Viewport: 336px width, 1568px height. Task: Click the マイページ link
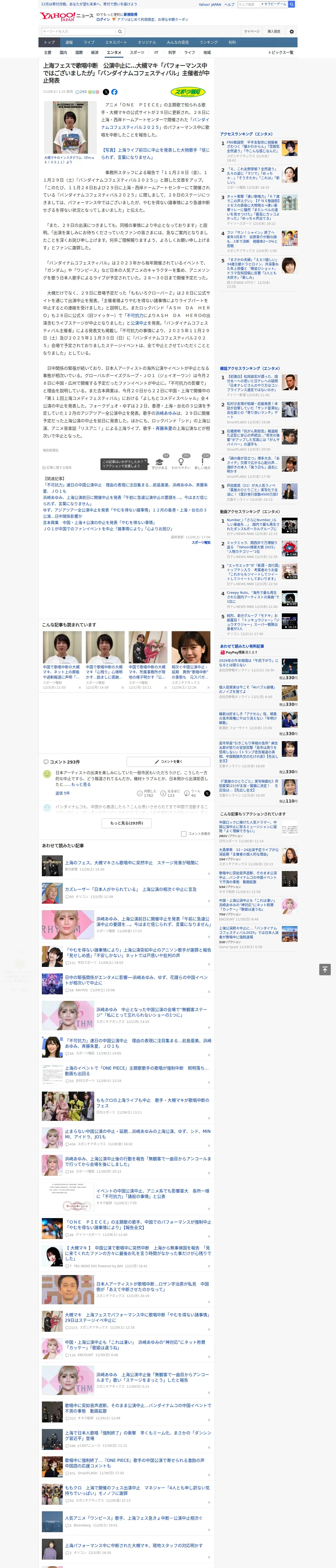pyautogui.click(x=251, y=32)
